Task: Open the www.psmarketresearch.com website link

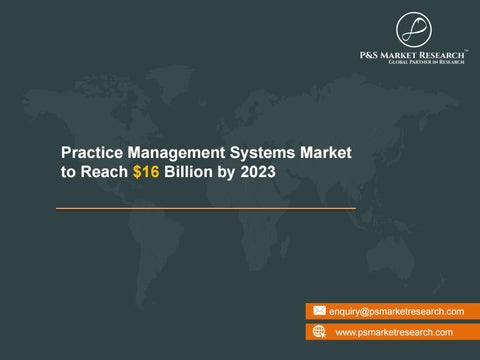Action: [x=394, y=332]
